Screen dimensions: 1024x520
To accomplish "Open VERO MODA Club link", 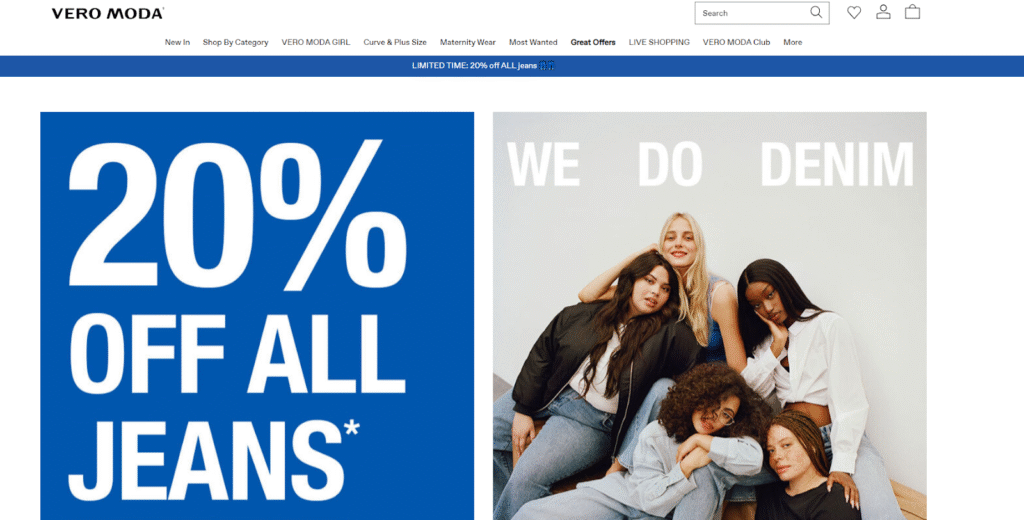I will (x=736, y=42).
